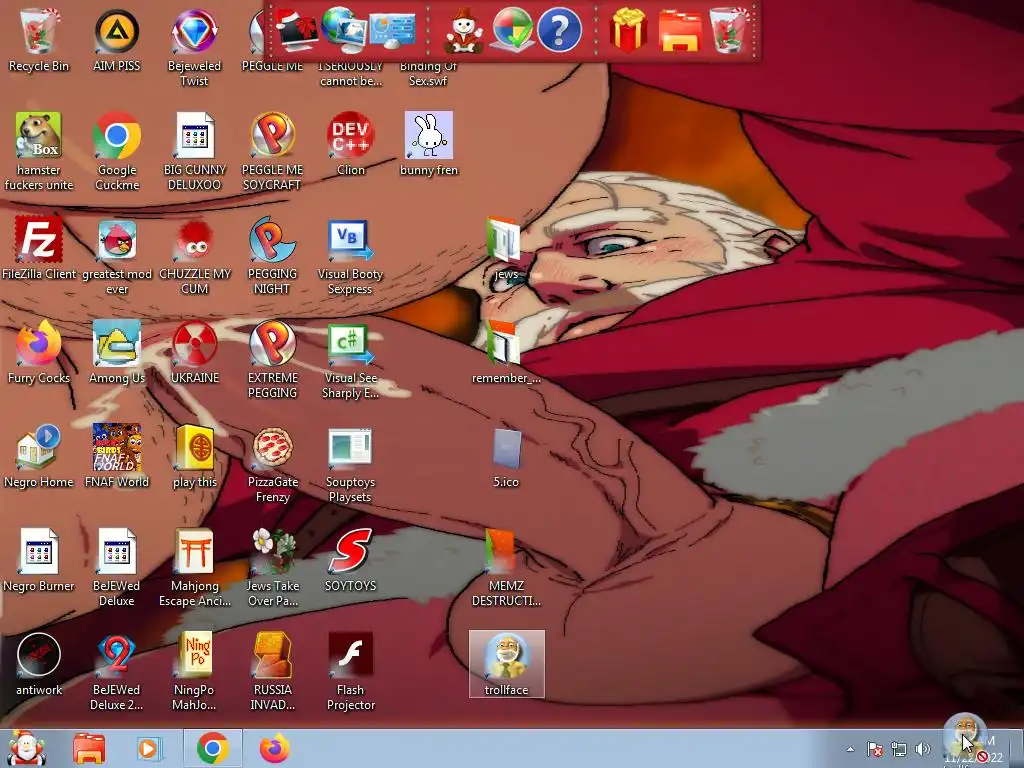Launch Firefox from the taskbar
Screen dimensions: 1024x768
pos(274,748)
